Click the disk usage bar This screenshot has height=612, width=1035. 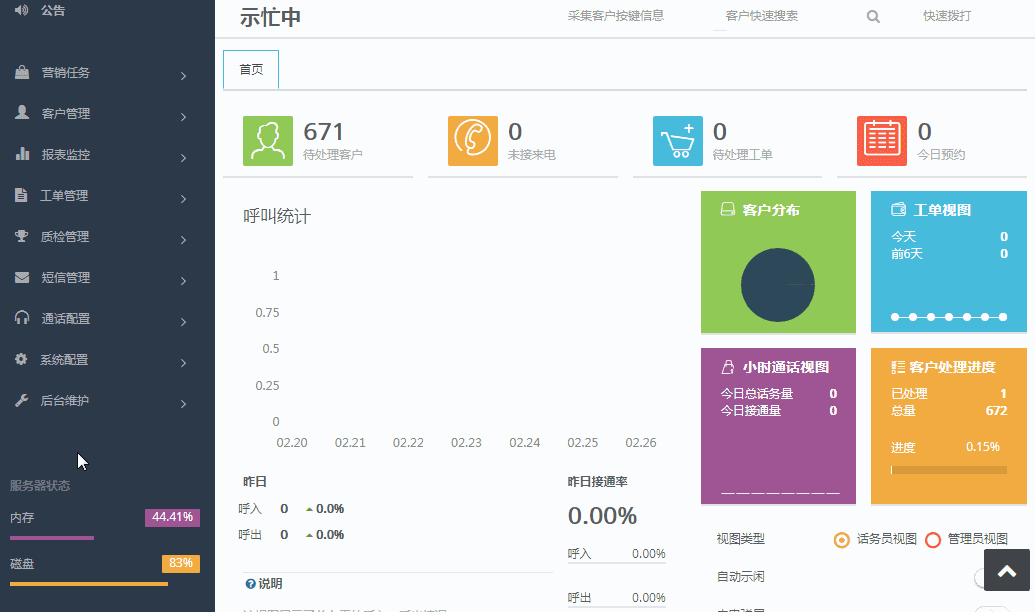89,584
